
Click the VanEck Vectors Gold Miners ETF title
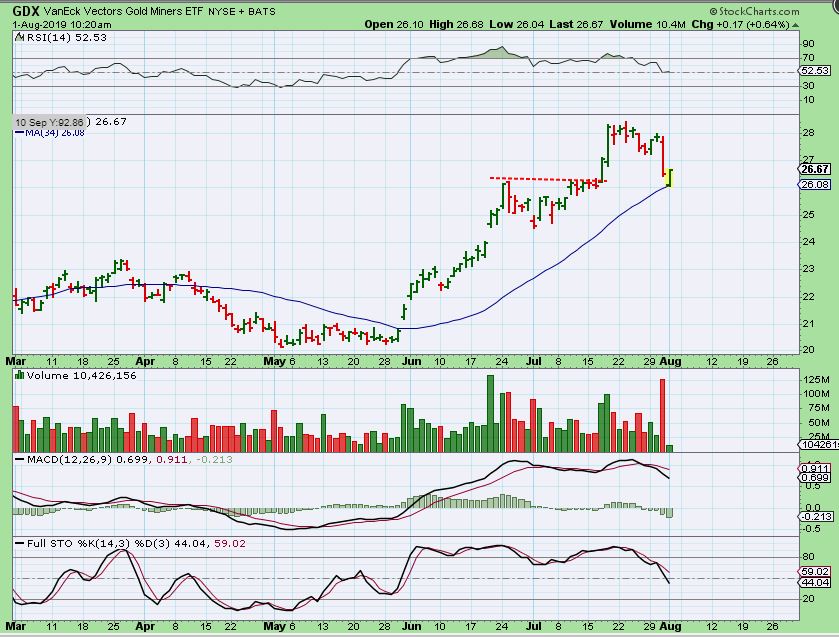click(x=123, y=11)
